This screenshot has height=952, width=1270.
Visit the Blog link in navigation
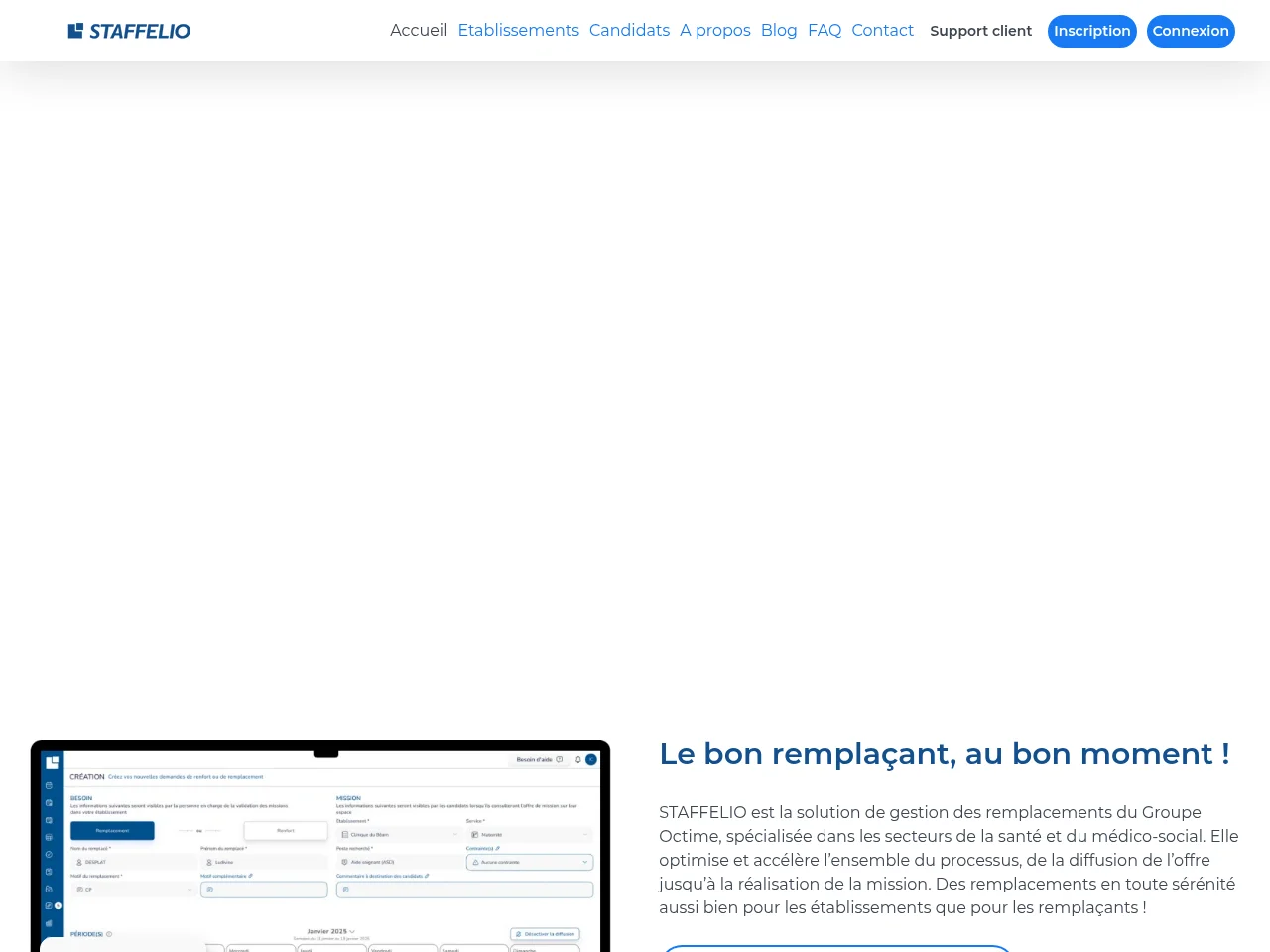tap(779, 31)
